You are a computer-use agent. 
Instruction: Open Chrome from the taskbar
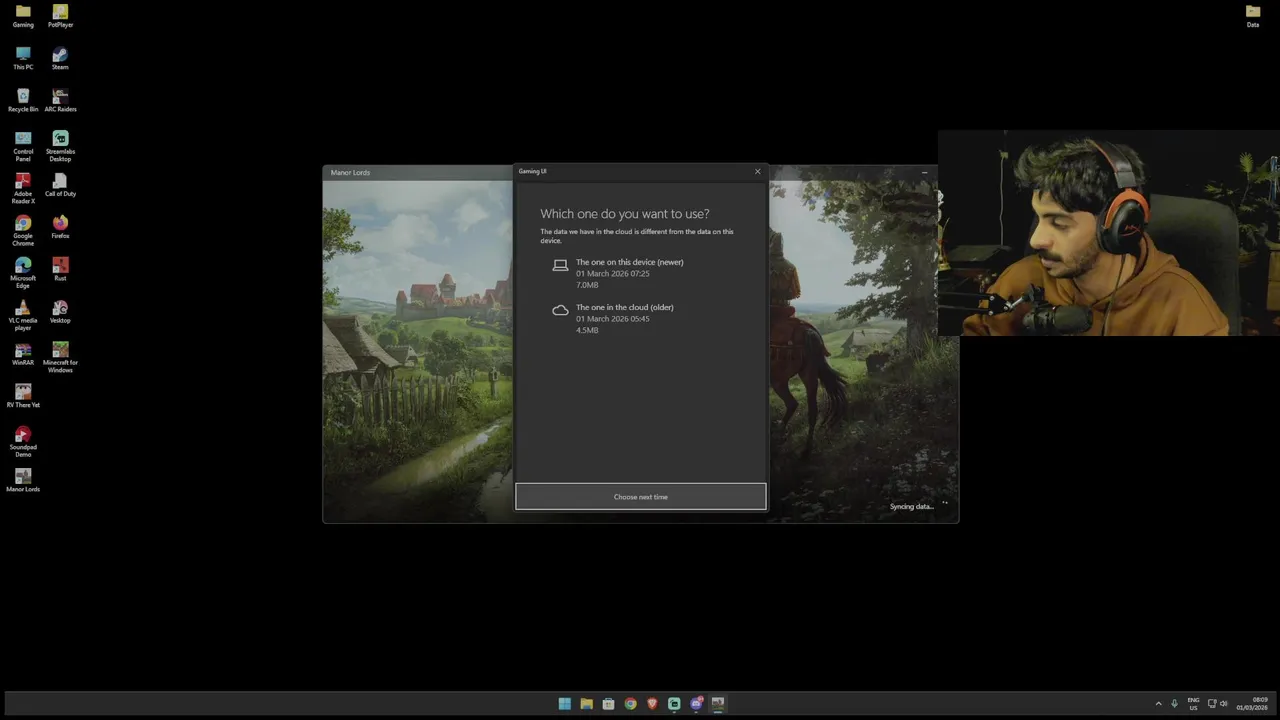630,704
